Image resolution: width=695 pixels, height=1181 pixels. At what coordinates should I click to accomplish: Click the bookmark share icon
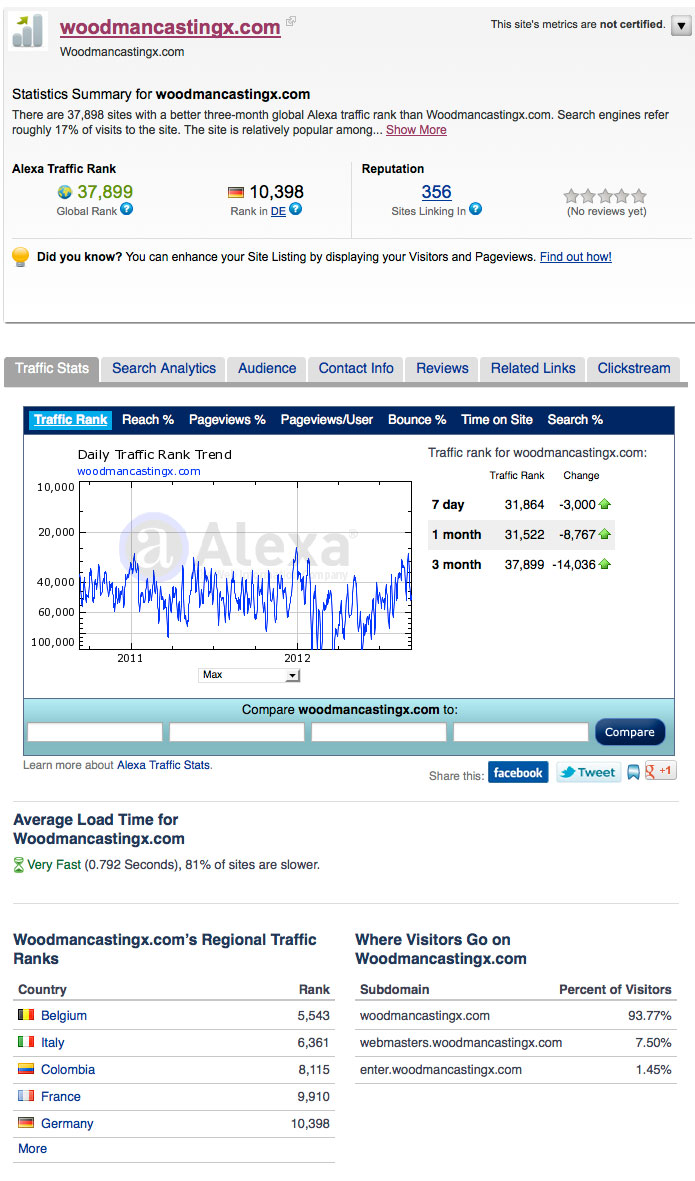[633, 773]
